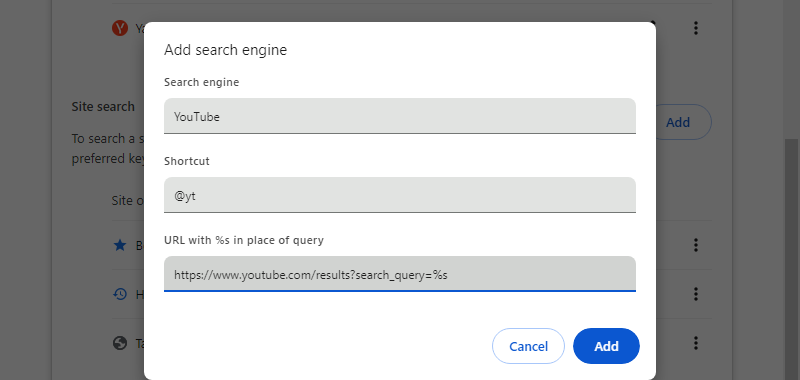Open the three-dot menu on the History row
The image size is (800, 380).
click(x=695, y=294)
